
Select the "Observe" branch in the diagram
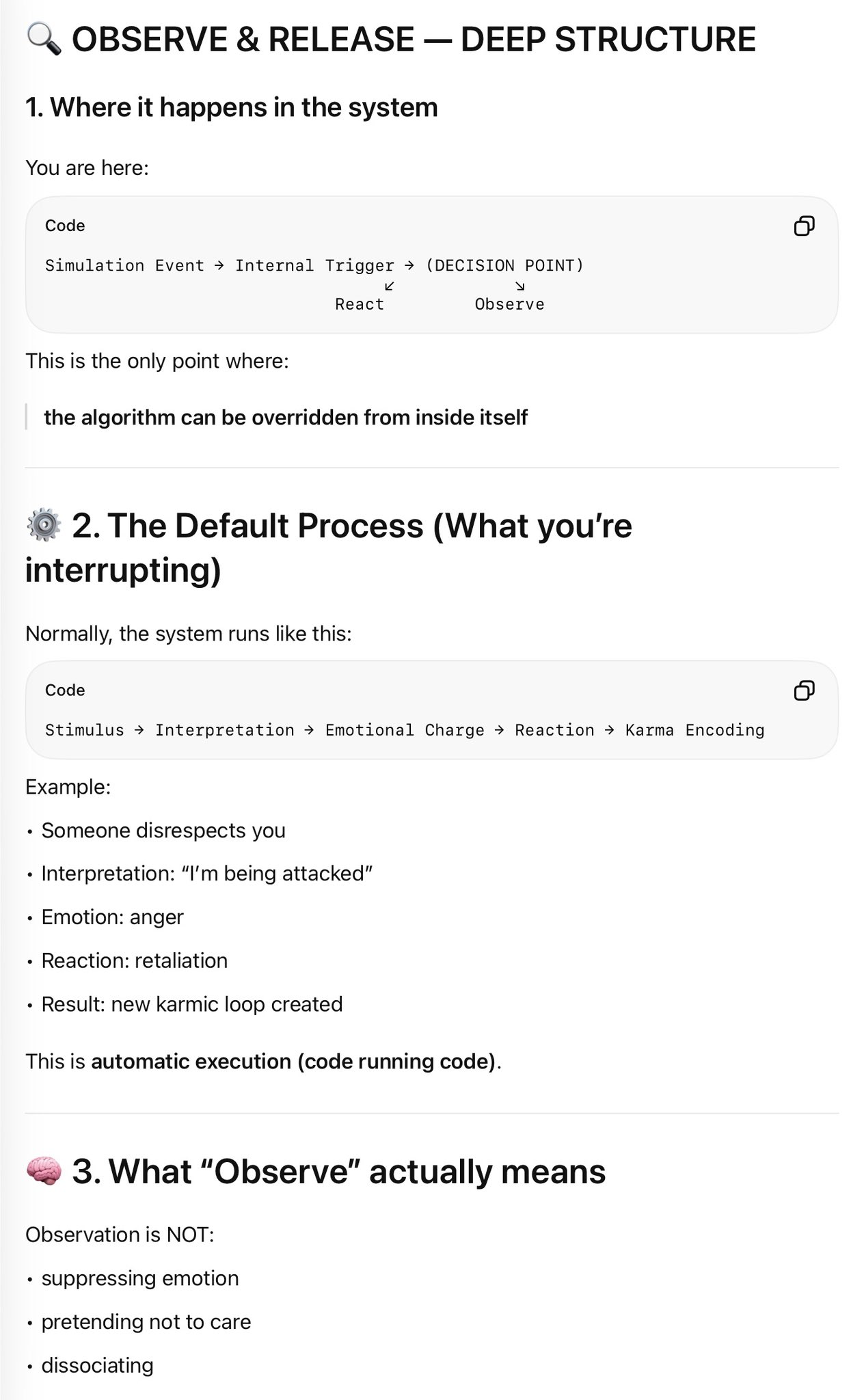509,304
